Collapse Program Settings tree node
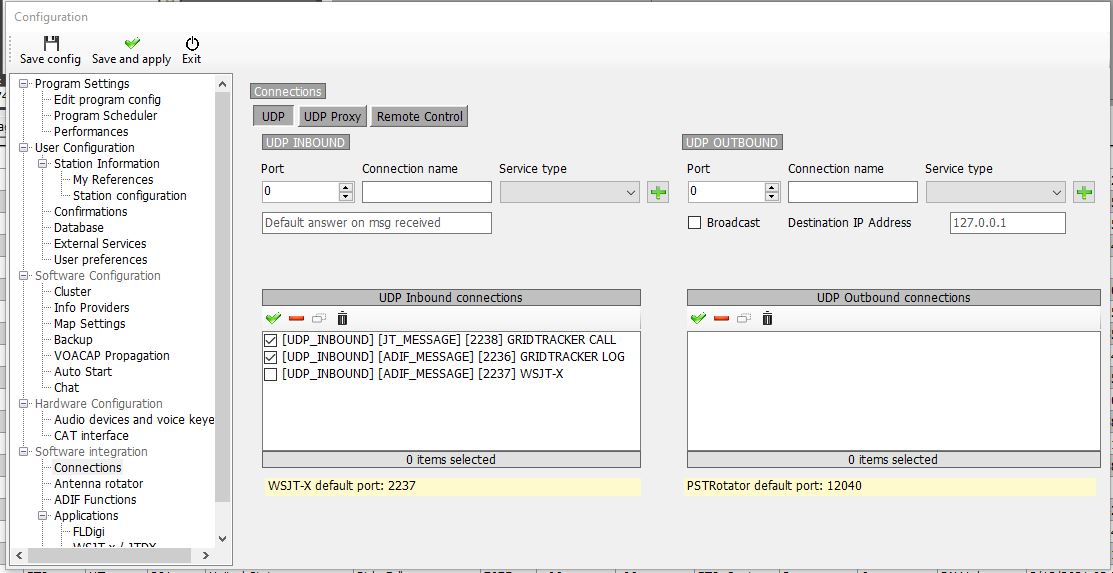Image resolution: width=1113 pixels, height=573 pixels. pos(25,84)
